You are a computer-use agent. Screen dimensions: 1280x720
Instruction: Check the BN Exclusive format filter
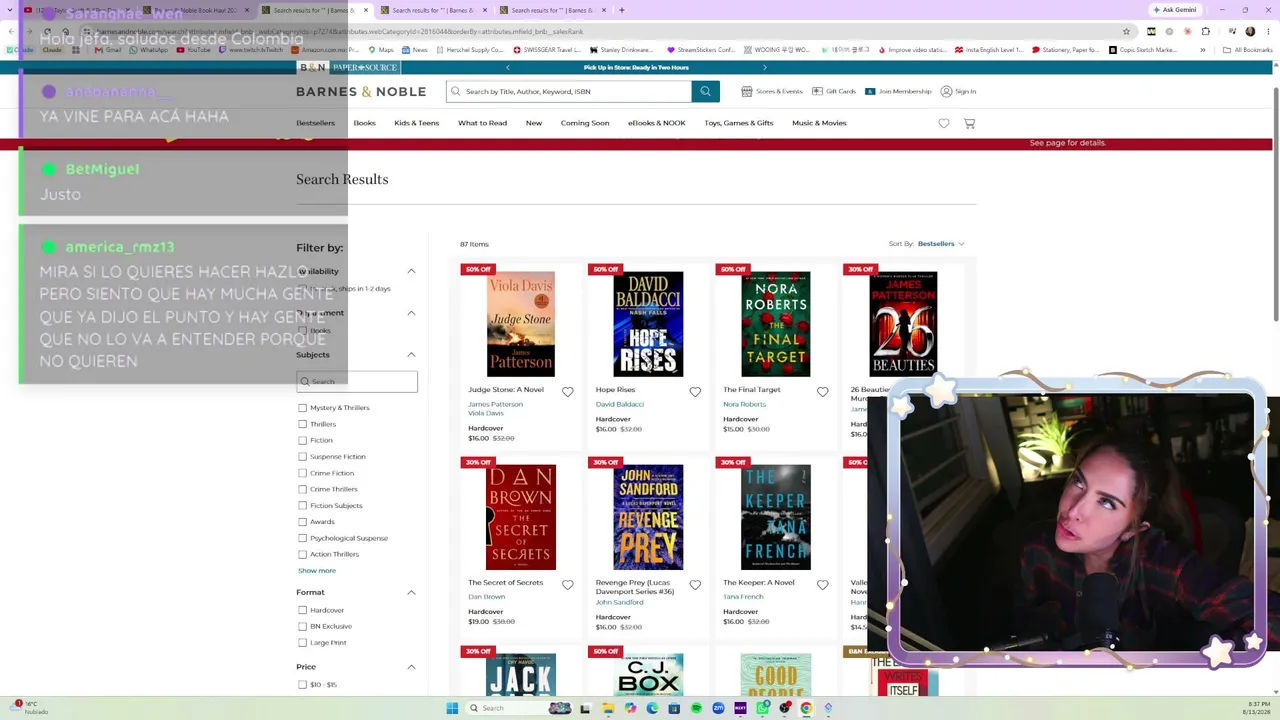pos(302,626)
